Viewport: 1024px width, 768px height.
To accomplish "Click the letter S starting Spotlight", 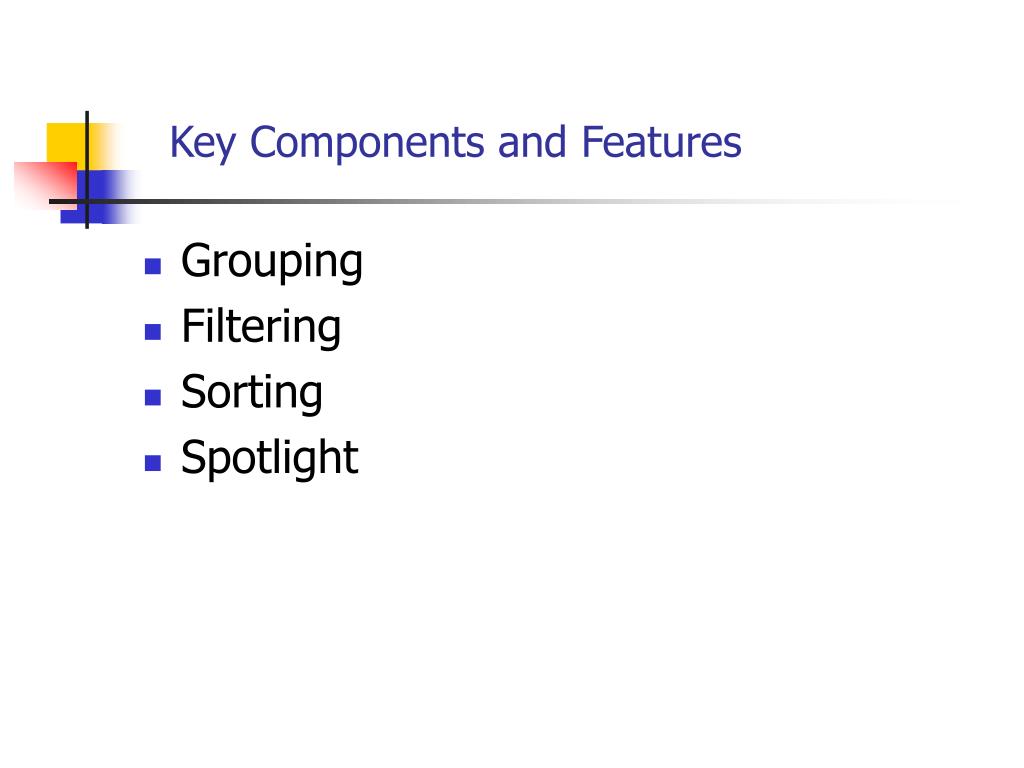I will [197, 456].
